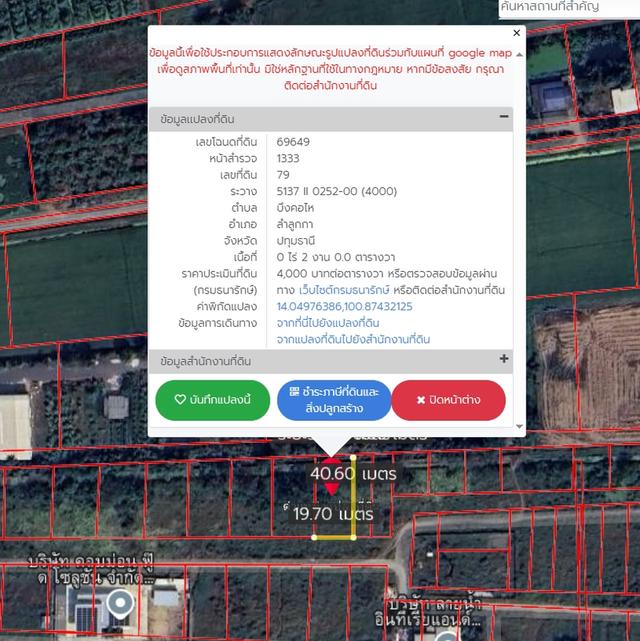
Task: Click the 40.60 เมตร measurement label
Action: click(353, 472)
